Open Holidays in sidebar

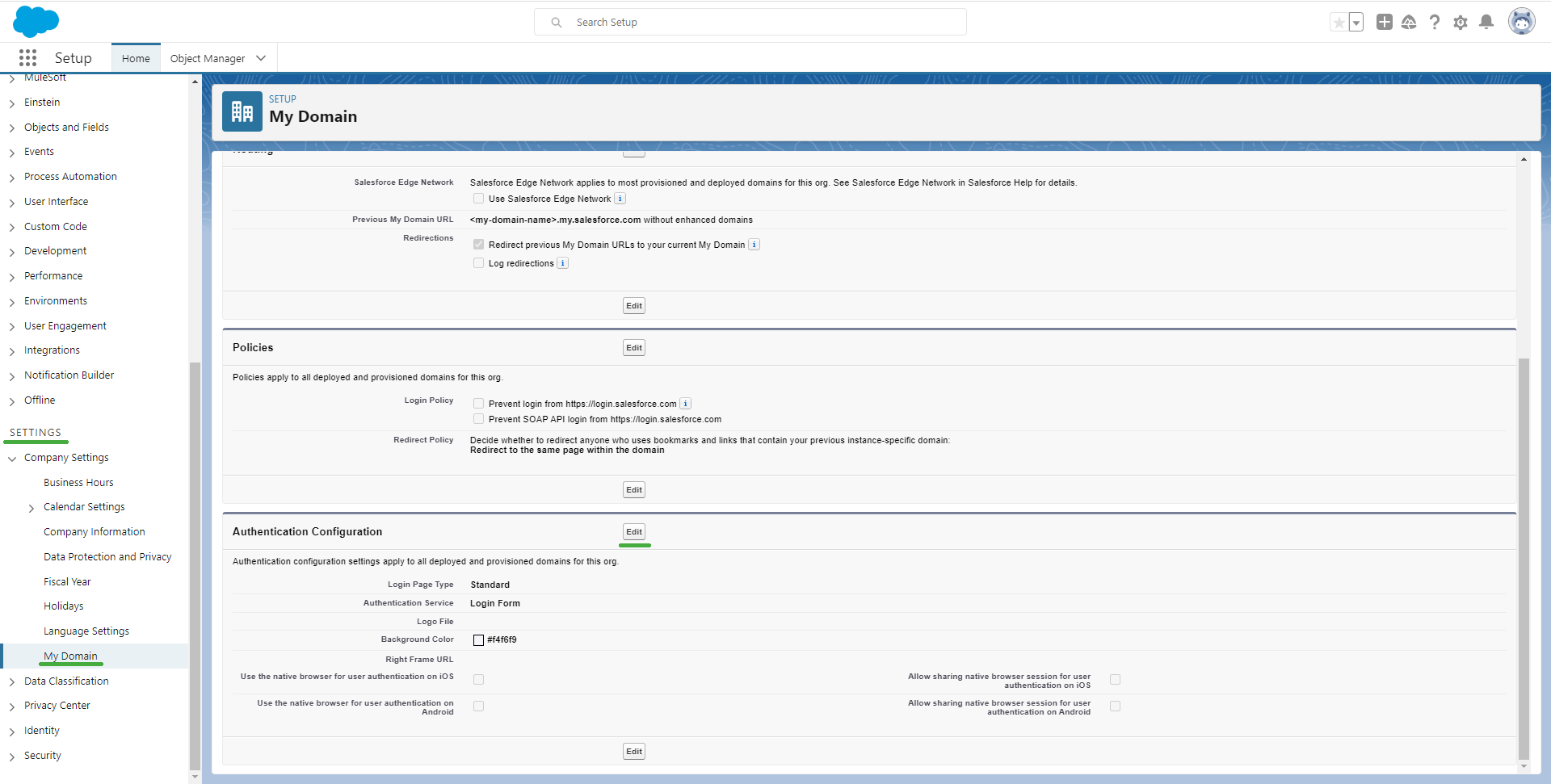(64, 606)
